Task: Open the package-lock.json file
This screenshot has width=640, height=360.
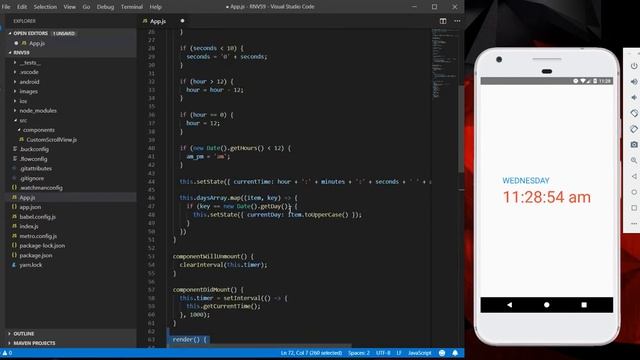Action: (42, 246)
